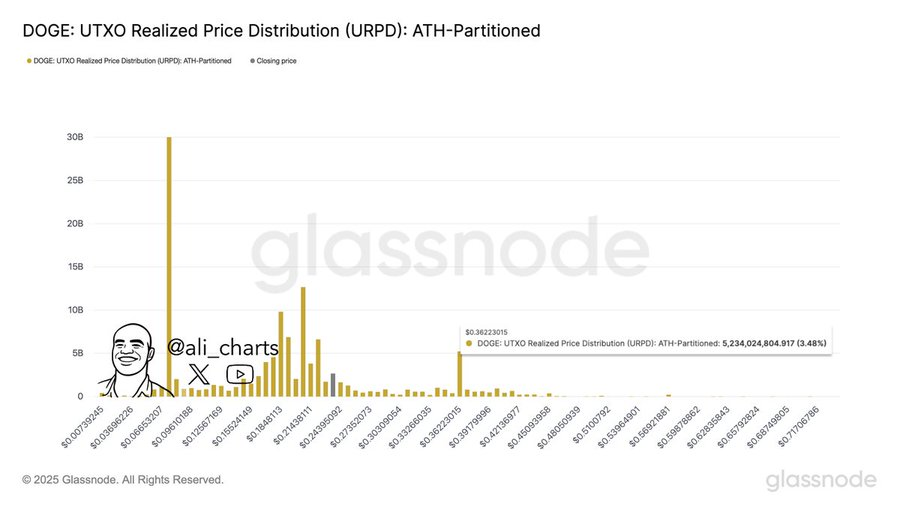This screenshot has height=506, width=900.
Task: Click the @ali_charts handle text
Action: [x=223, y=348]
